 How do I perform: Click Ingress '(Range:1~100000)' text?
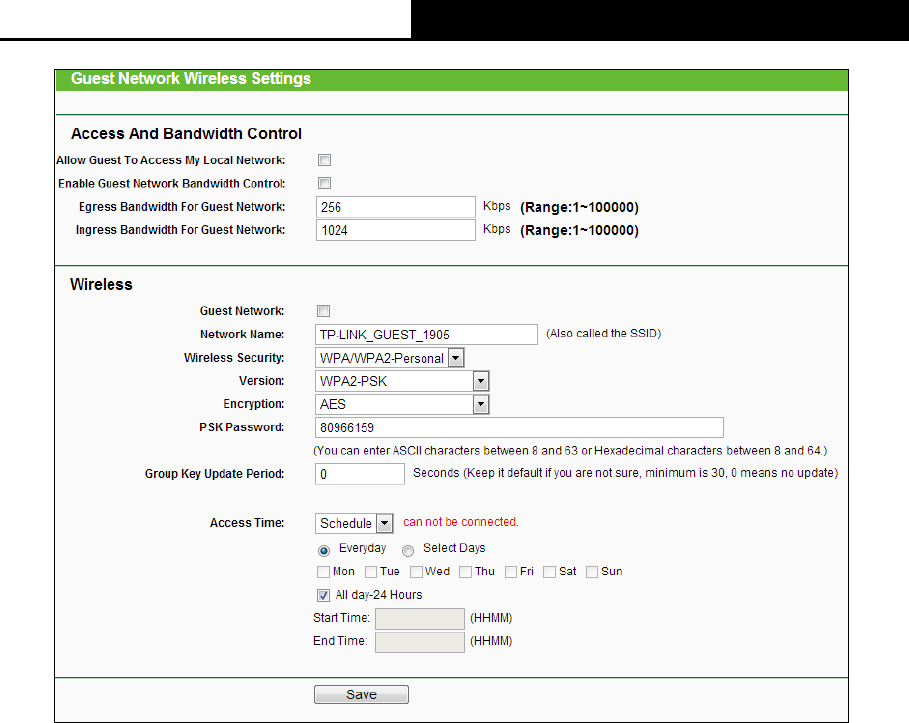[x=579, y=231]
